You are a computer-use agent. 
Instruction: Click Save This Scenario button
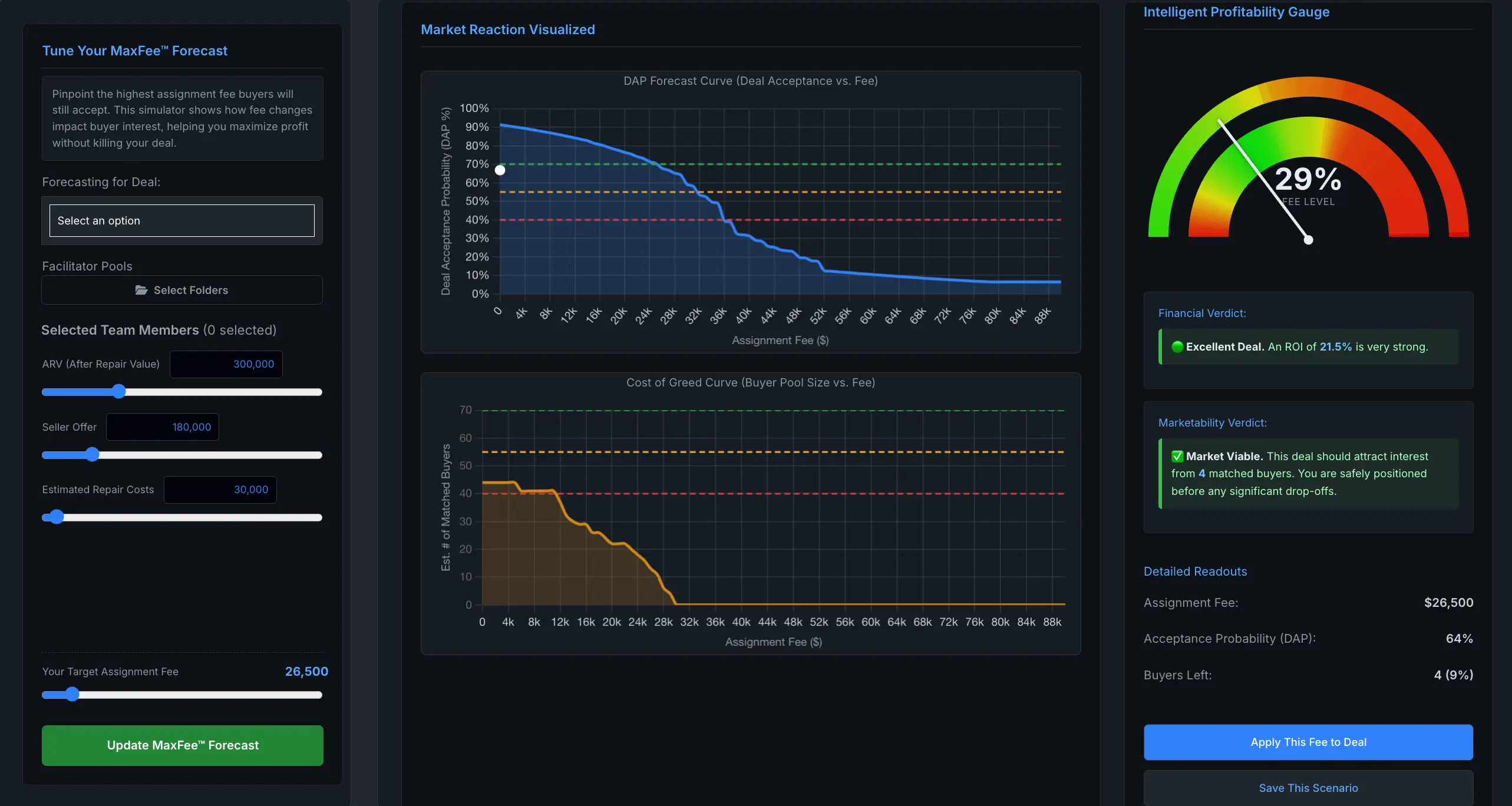(1308, 788)
